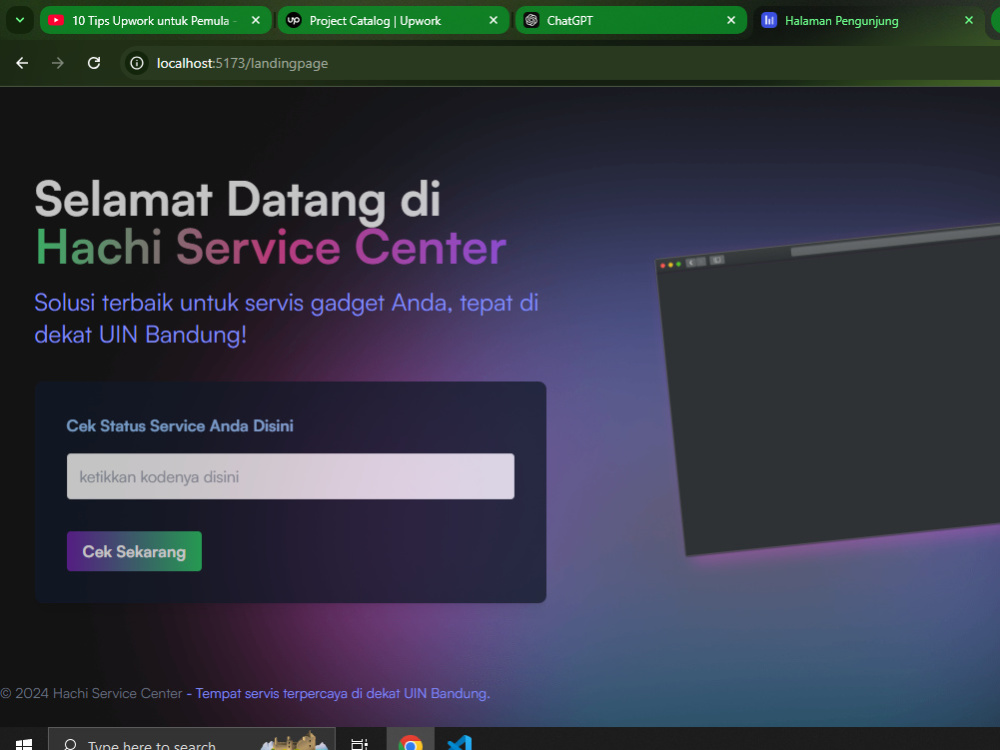Screen dimensions: 1000x750
Task: Open Task View from the taskbar
Action: 360,743
